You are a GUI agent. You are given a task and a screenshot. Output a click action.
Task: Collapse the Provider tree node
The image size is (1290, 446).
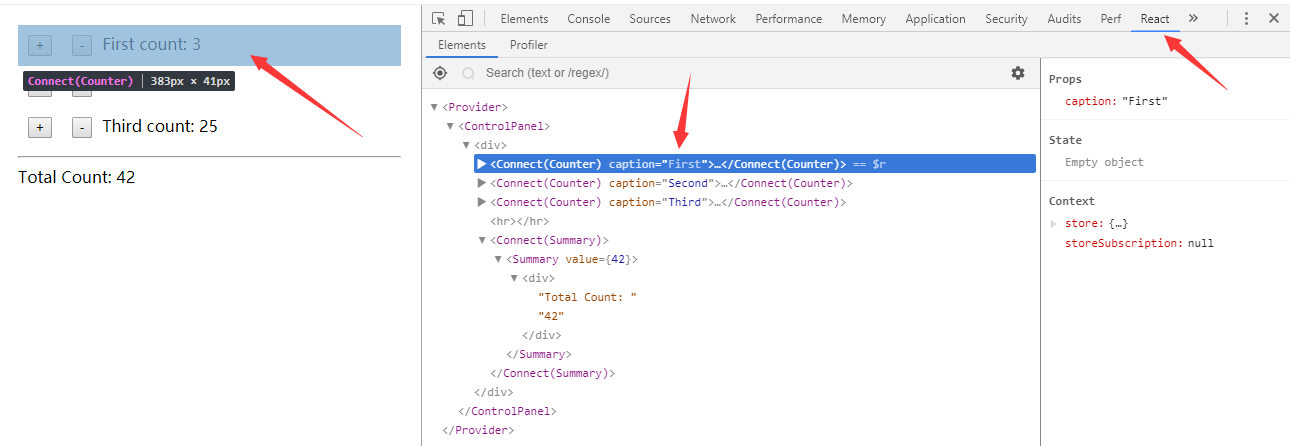tap(433, 107)
